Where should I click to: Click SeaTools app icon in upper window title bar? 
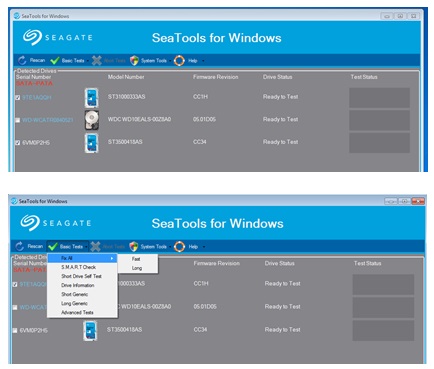tap(17, 16)
